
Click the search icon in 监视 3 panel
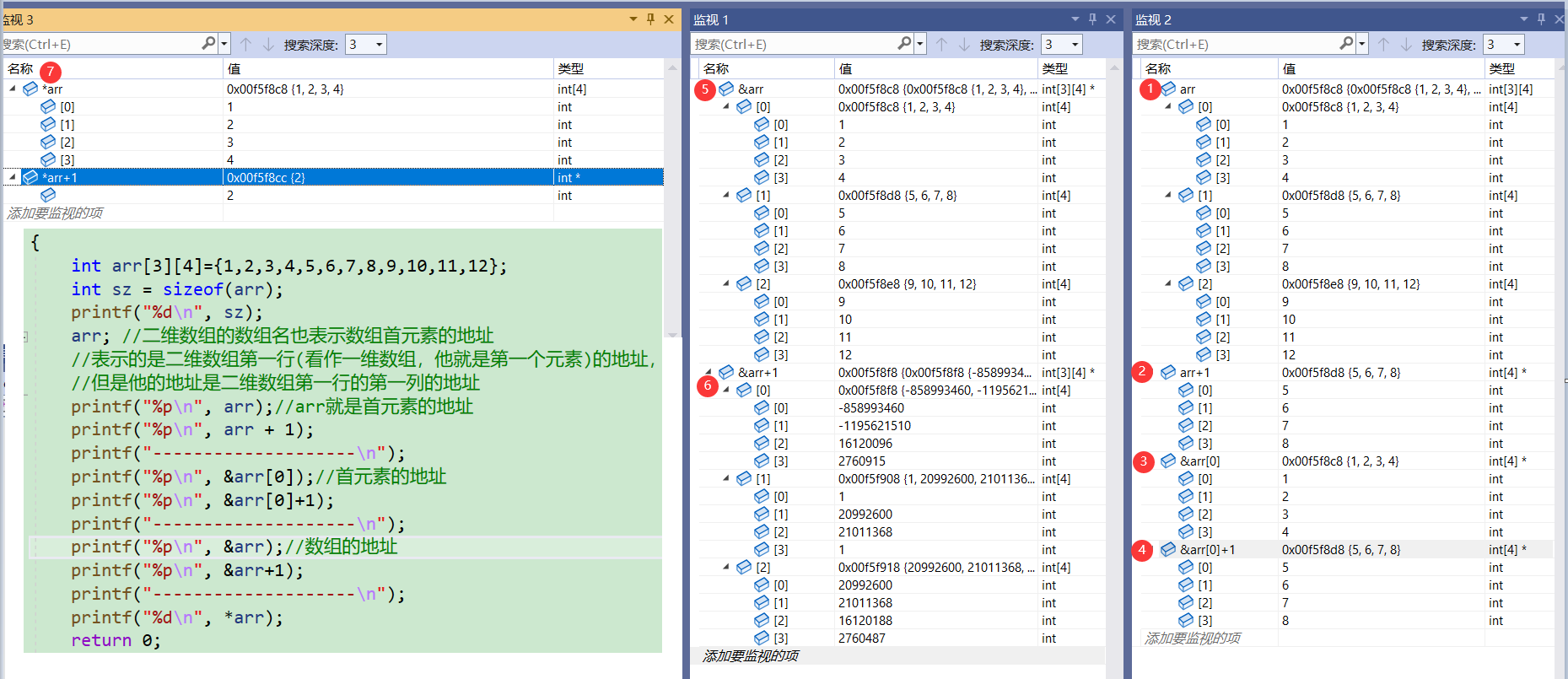click(x=208, y=43)
